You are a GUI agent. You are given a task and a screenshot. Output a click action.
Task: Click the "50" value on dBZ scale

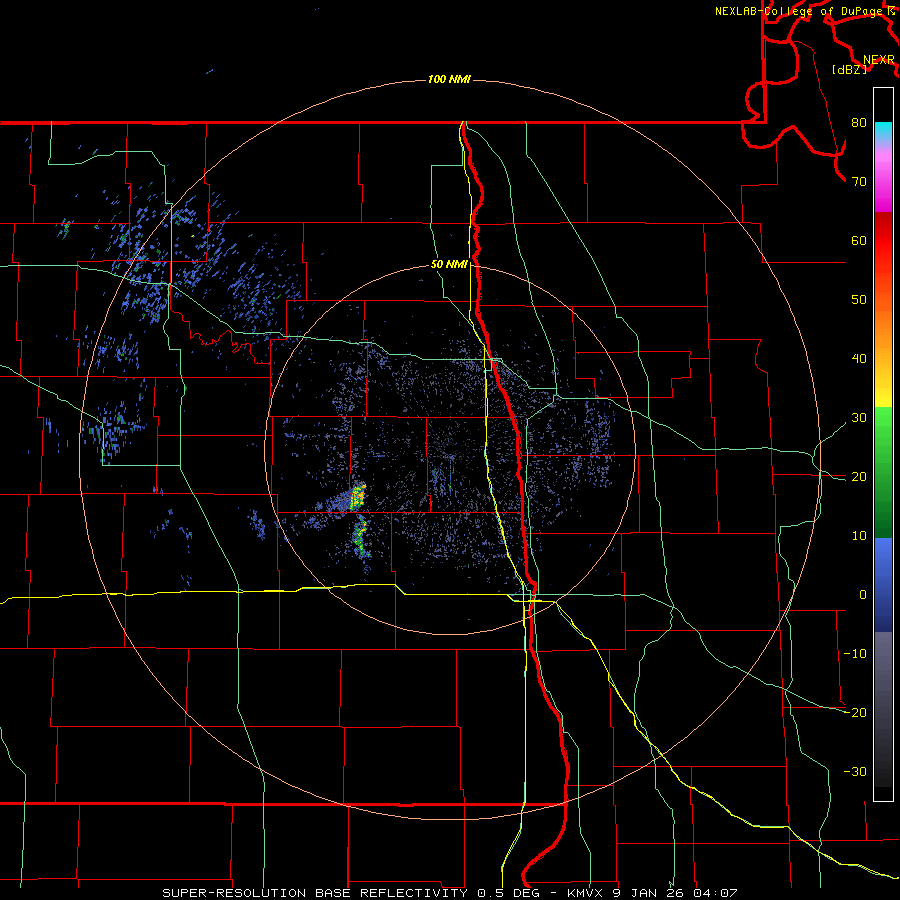point(859,300)
